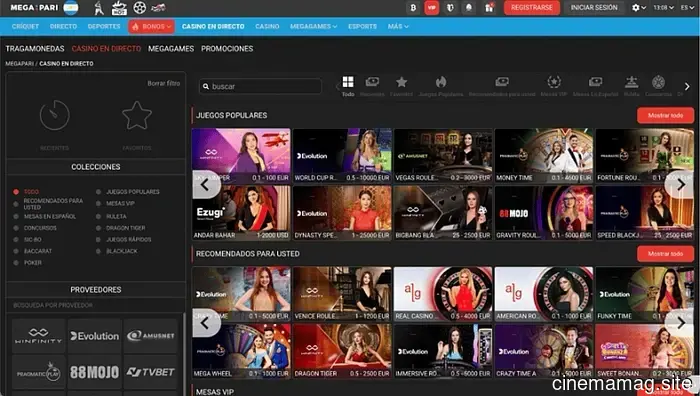Open the HOT popcorn icon shortcut
This screenshot has height=396, width=700.
[119, 8]
